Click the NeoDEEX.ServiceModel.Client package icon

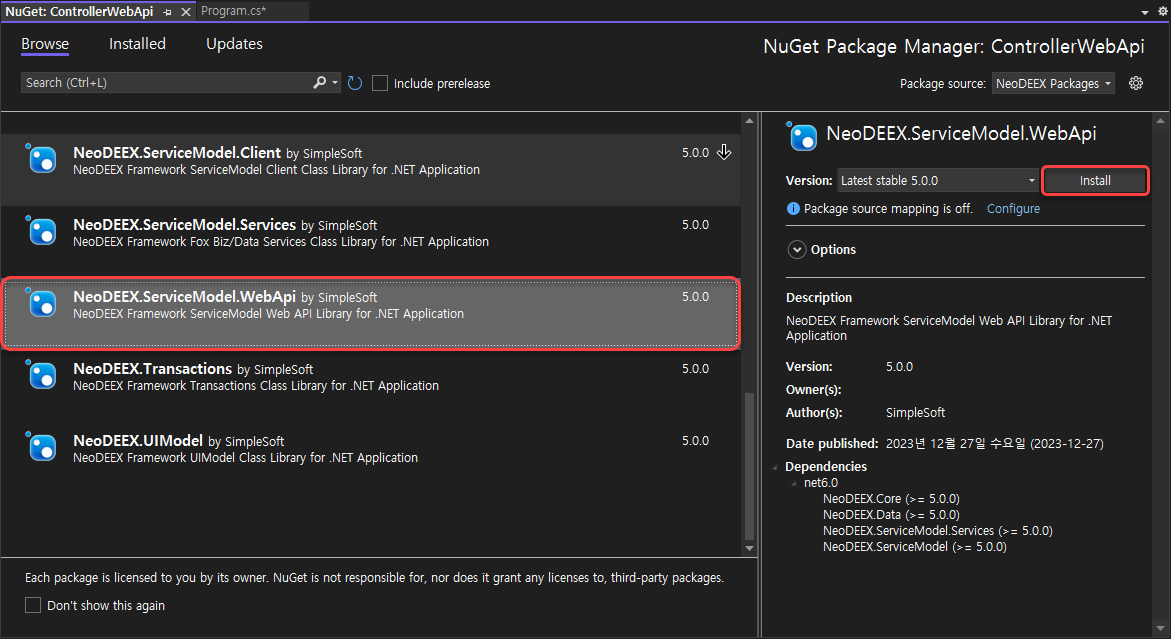41,158
